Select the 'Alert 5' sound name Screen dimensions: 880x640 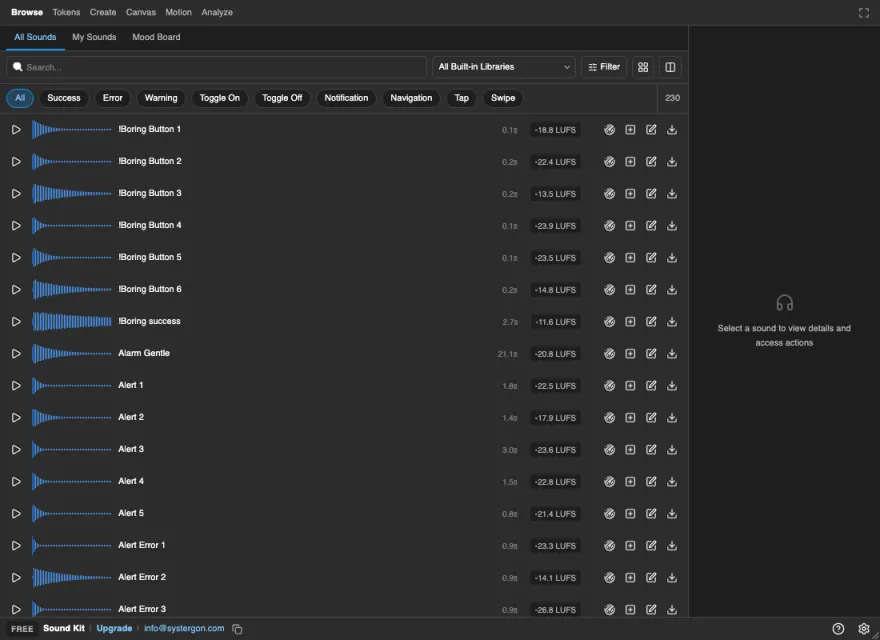pyautogui.click(x=131, y=514)
